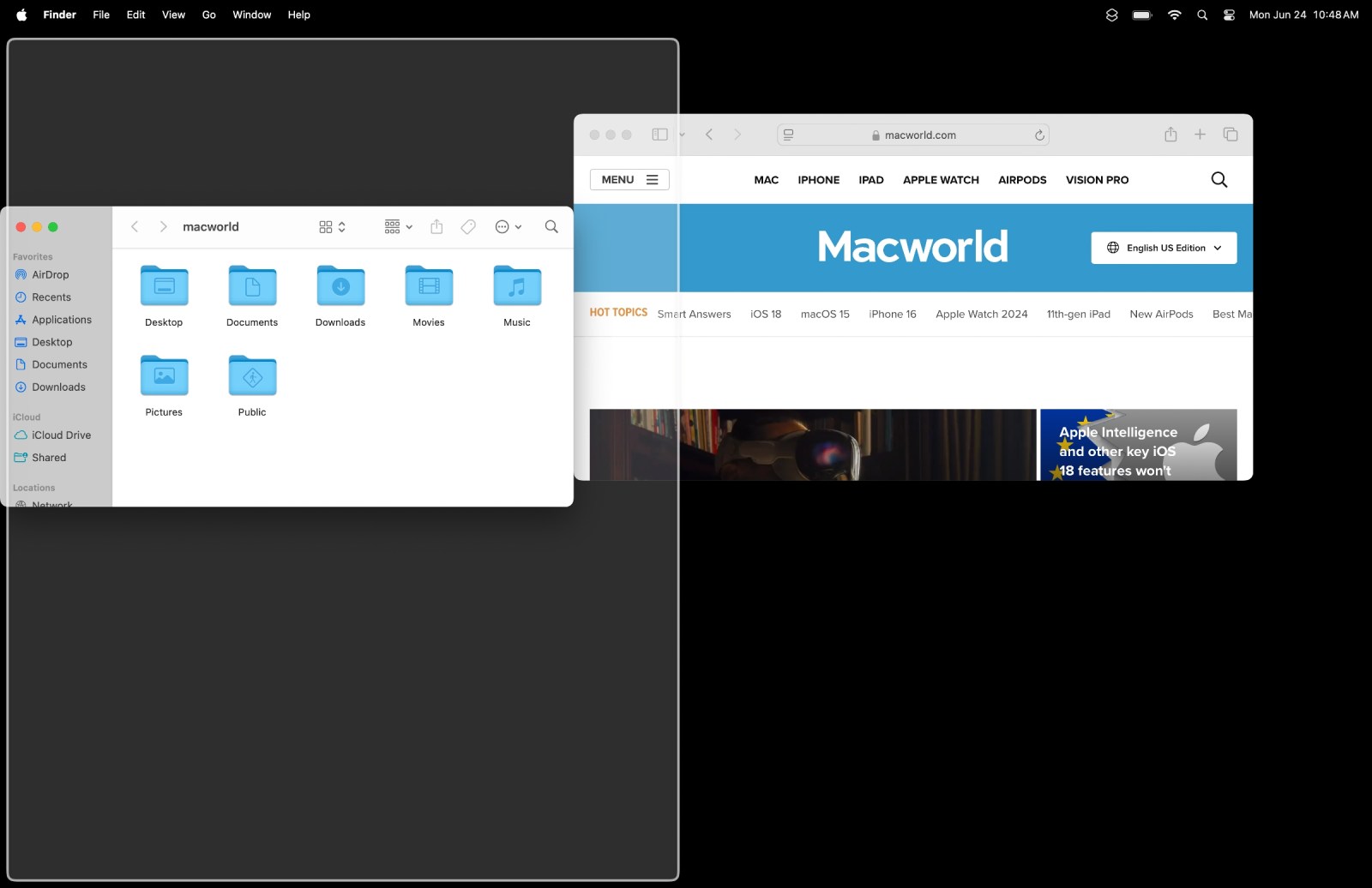
Task: Click macworld.com address field
Action: 913,135
